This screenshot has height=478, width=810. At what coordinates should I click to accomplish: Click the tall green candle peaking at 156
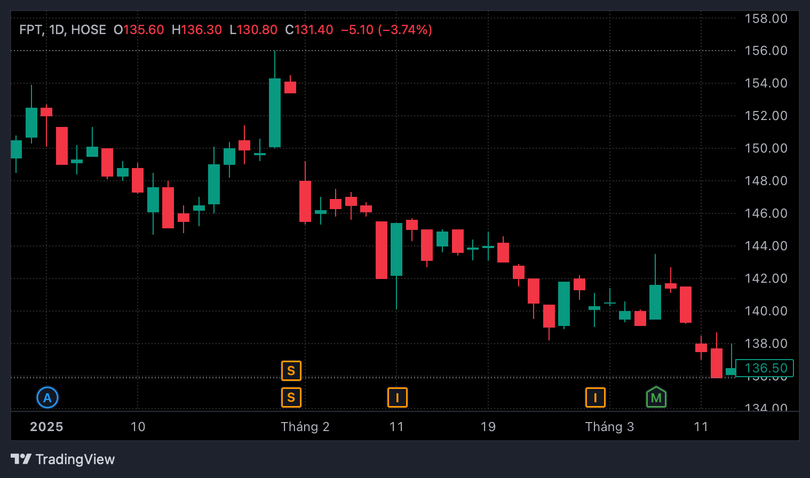pyautogui.click(x=275, y=112)
